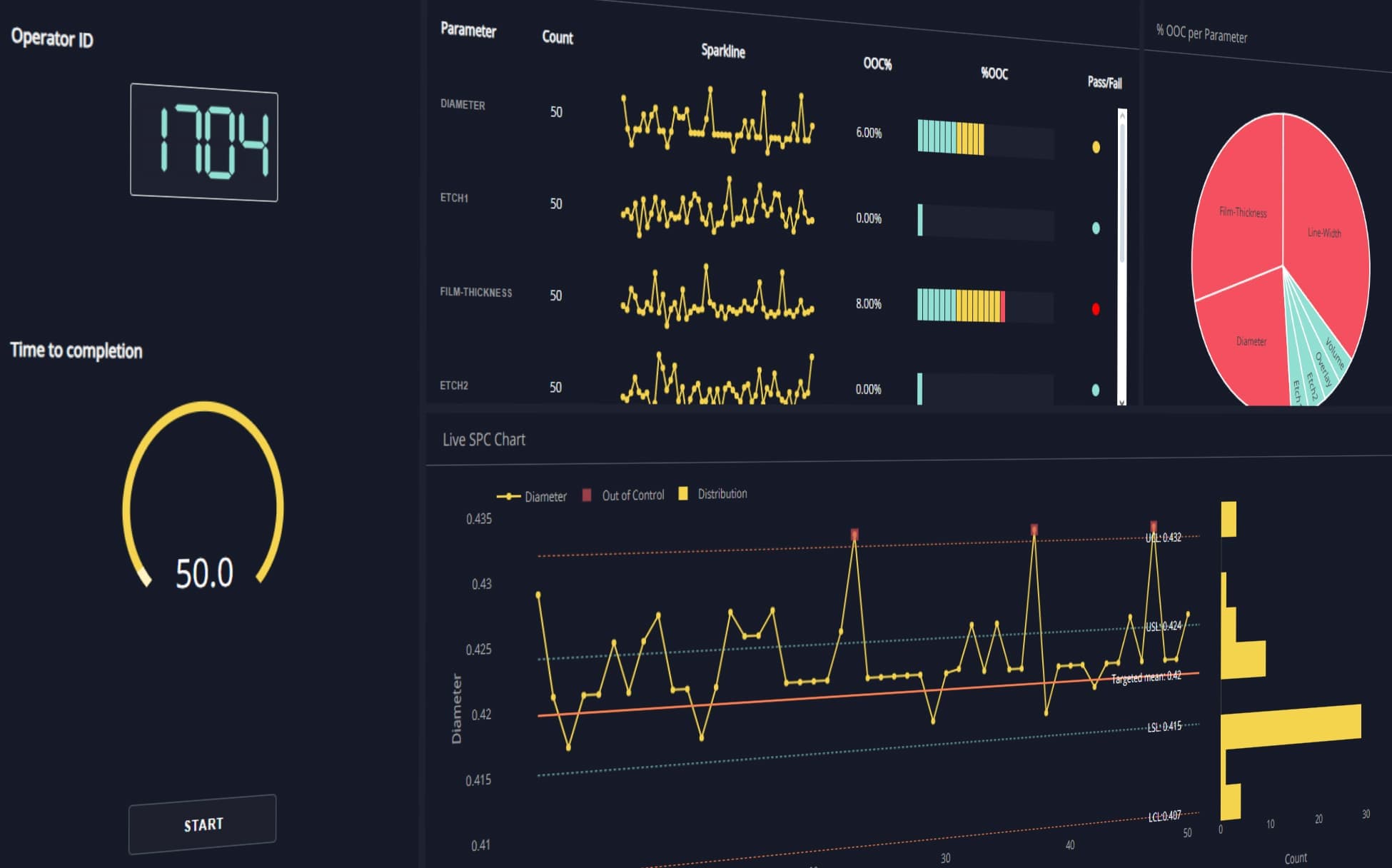This screenshot has width=1392, height=868.
Task: Click the teal Pass/Fail dot for ETCH2
Action: click(1096, 390)
